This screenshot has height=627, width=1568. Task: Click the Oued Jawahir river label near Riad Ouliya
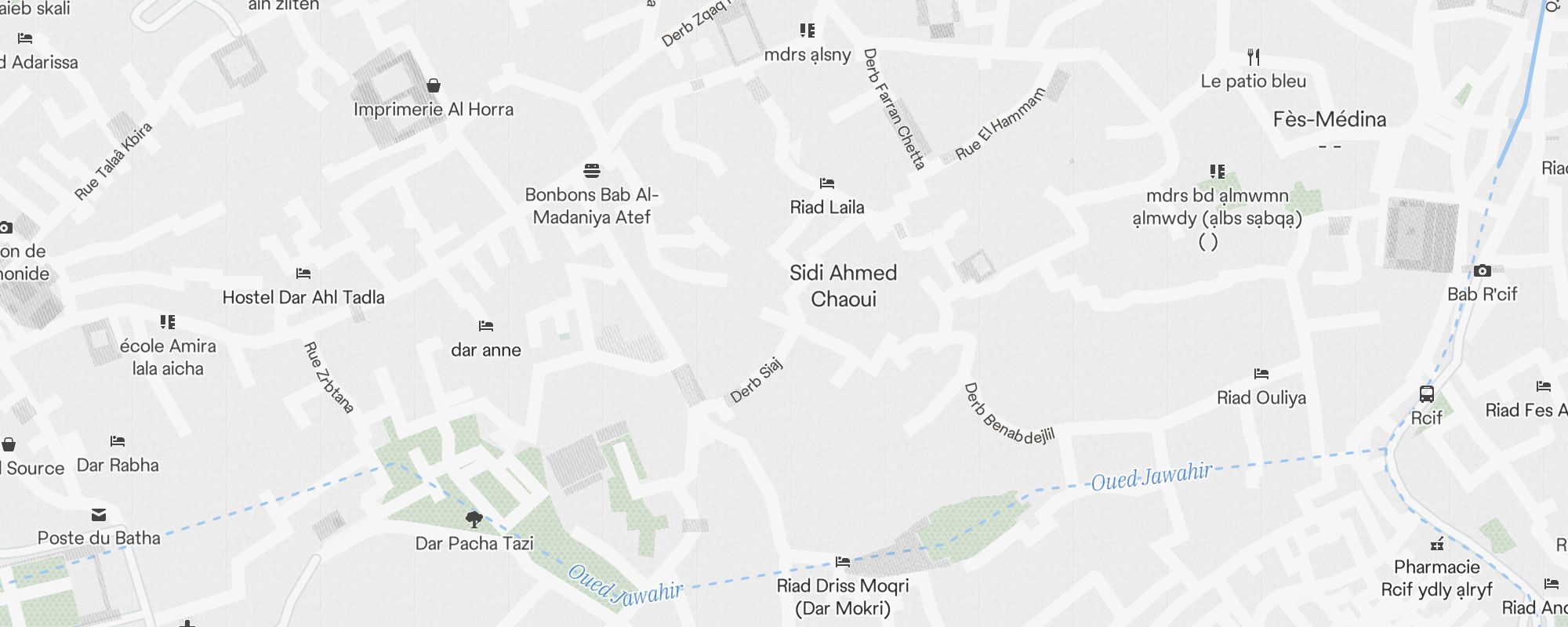1152,476
